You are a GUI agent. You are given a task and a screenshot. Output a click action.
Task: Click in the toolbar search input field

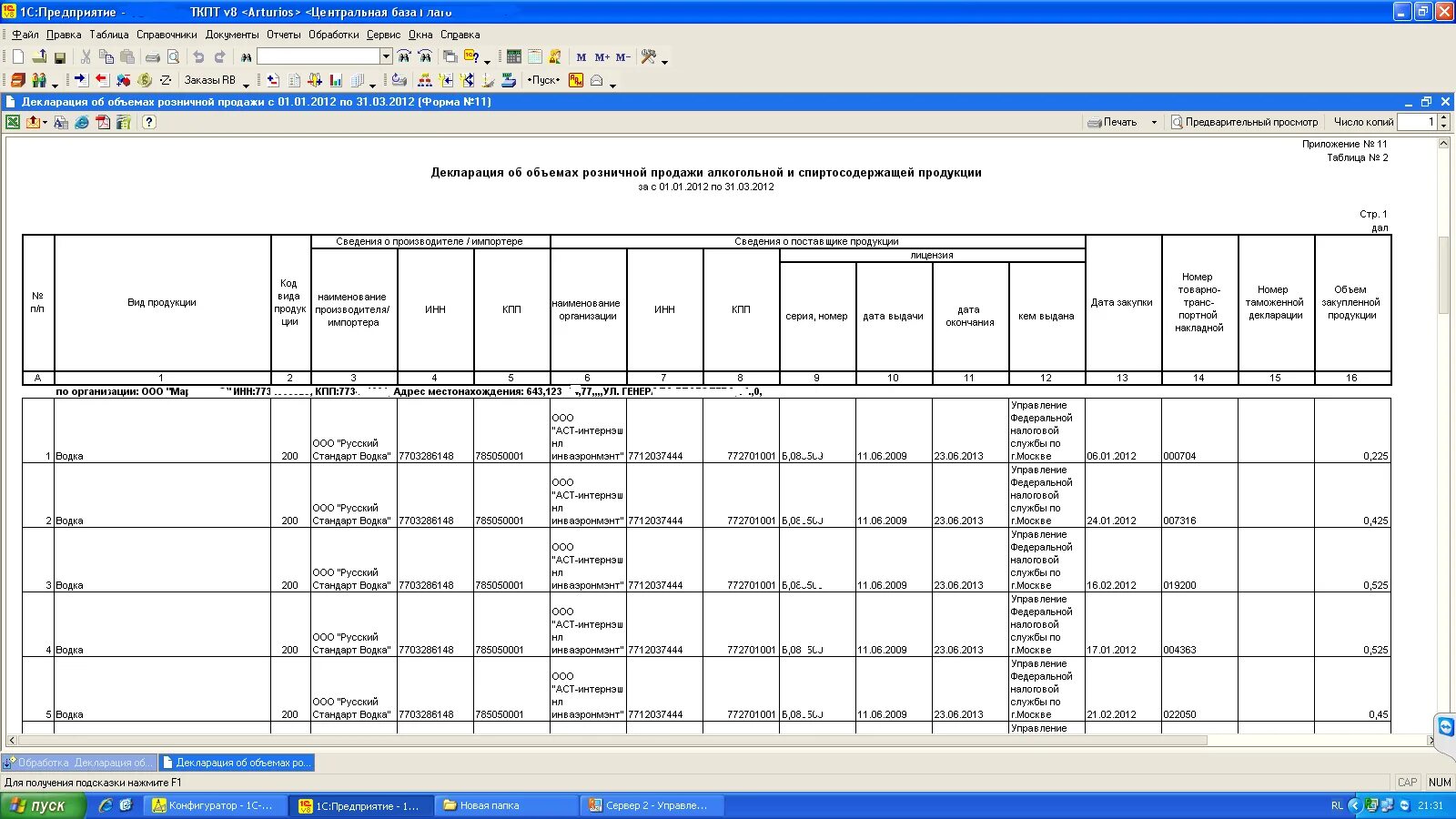point(318,56)
